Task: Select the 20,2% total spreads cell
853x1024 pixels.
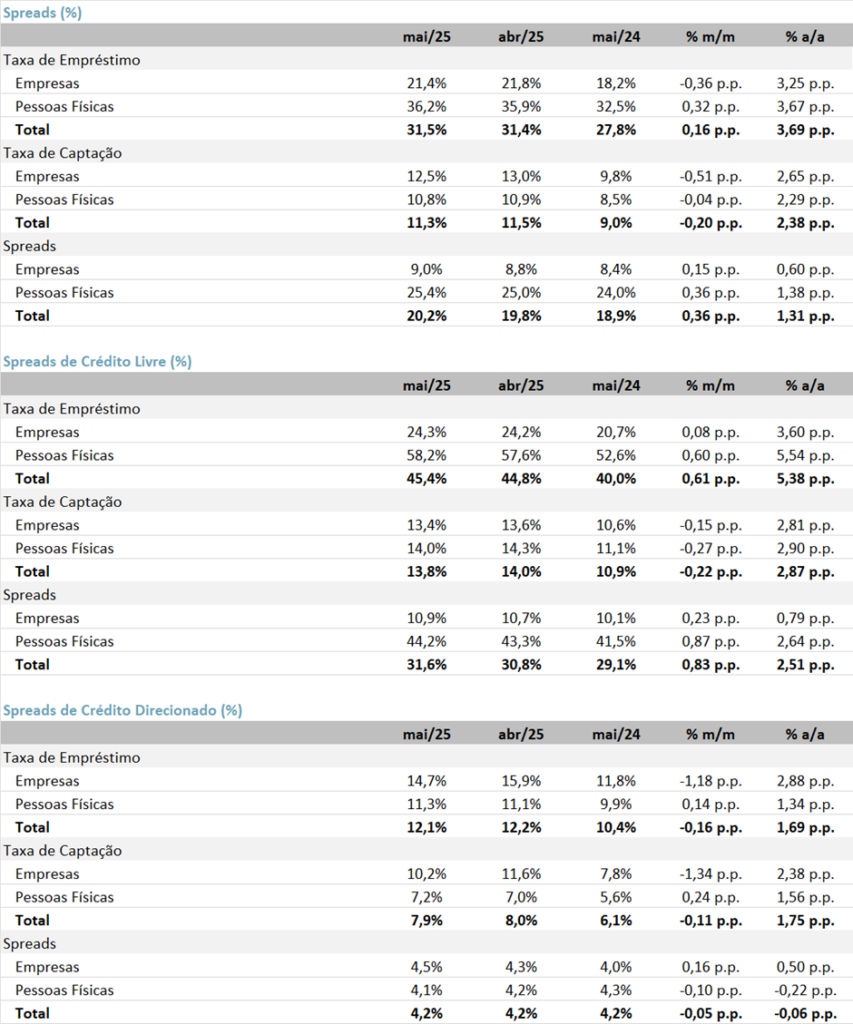Action: [x=426, y=315]
